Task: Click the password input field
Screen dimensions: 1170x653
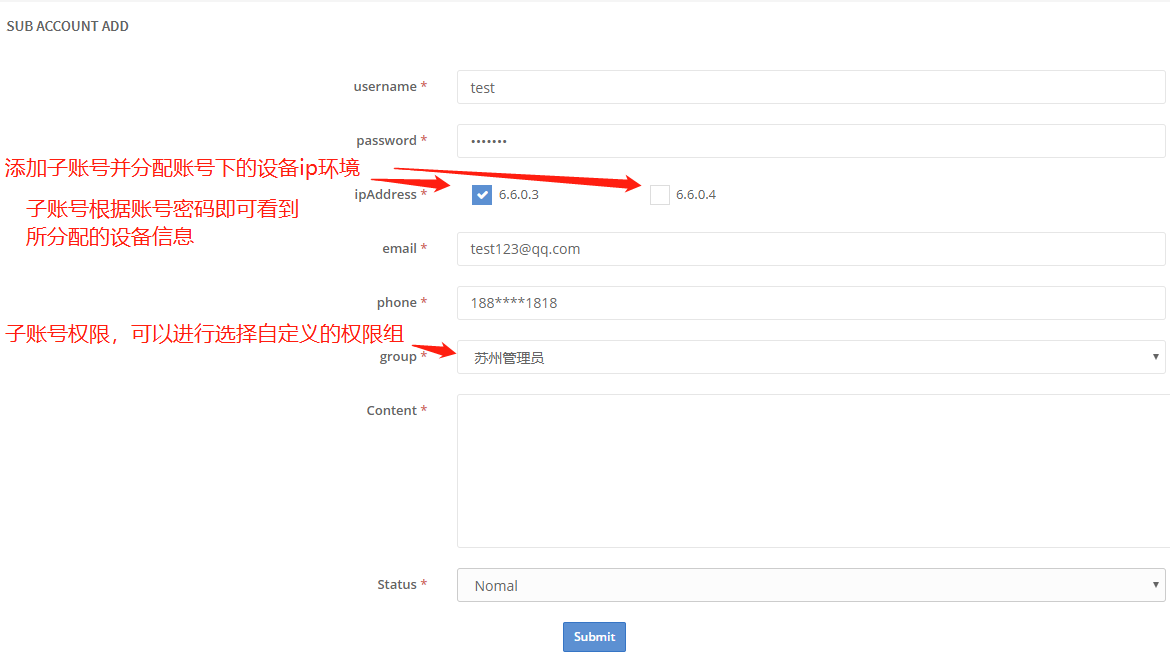Action: pyautogui.click(x=811, y=141)
